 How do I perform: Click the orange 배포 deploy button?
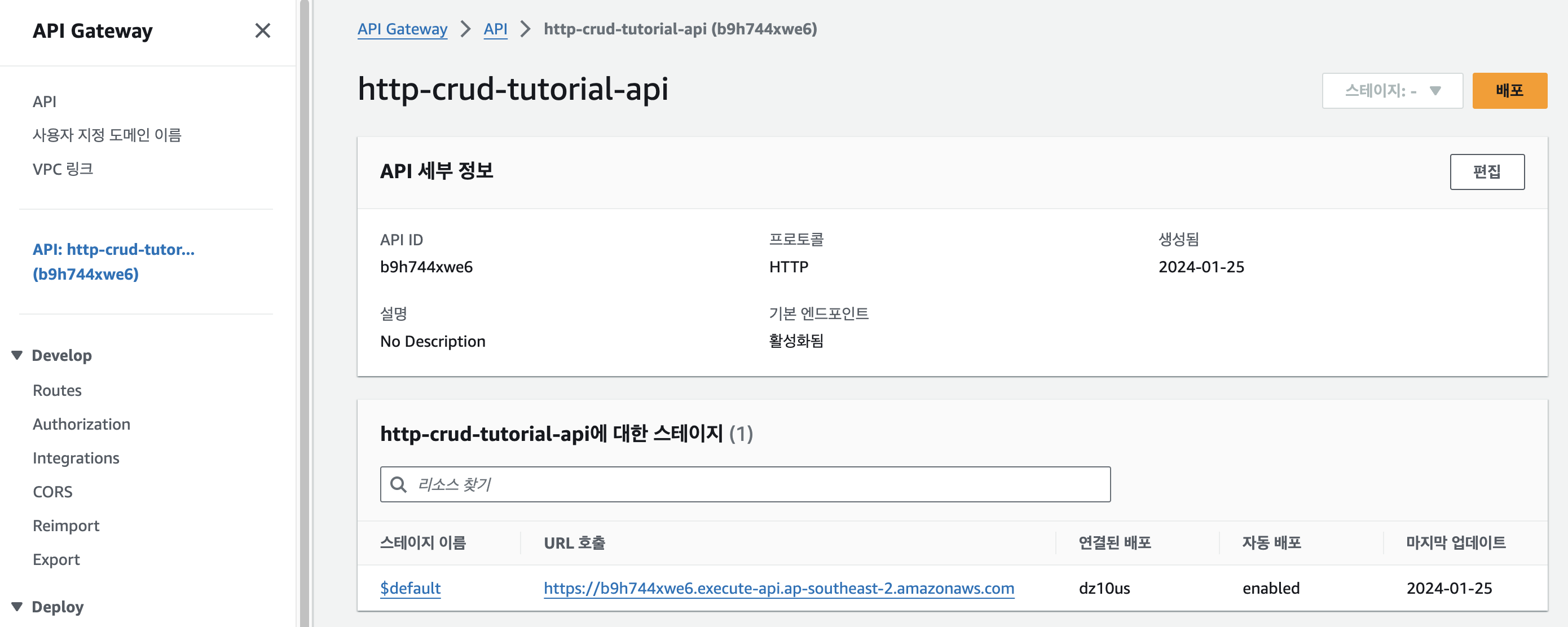tap(1509, 91)
